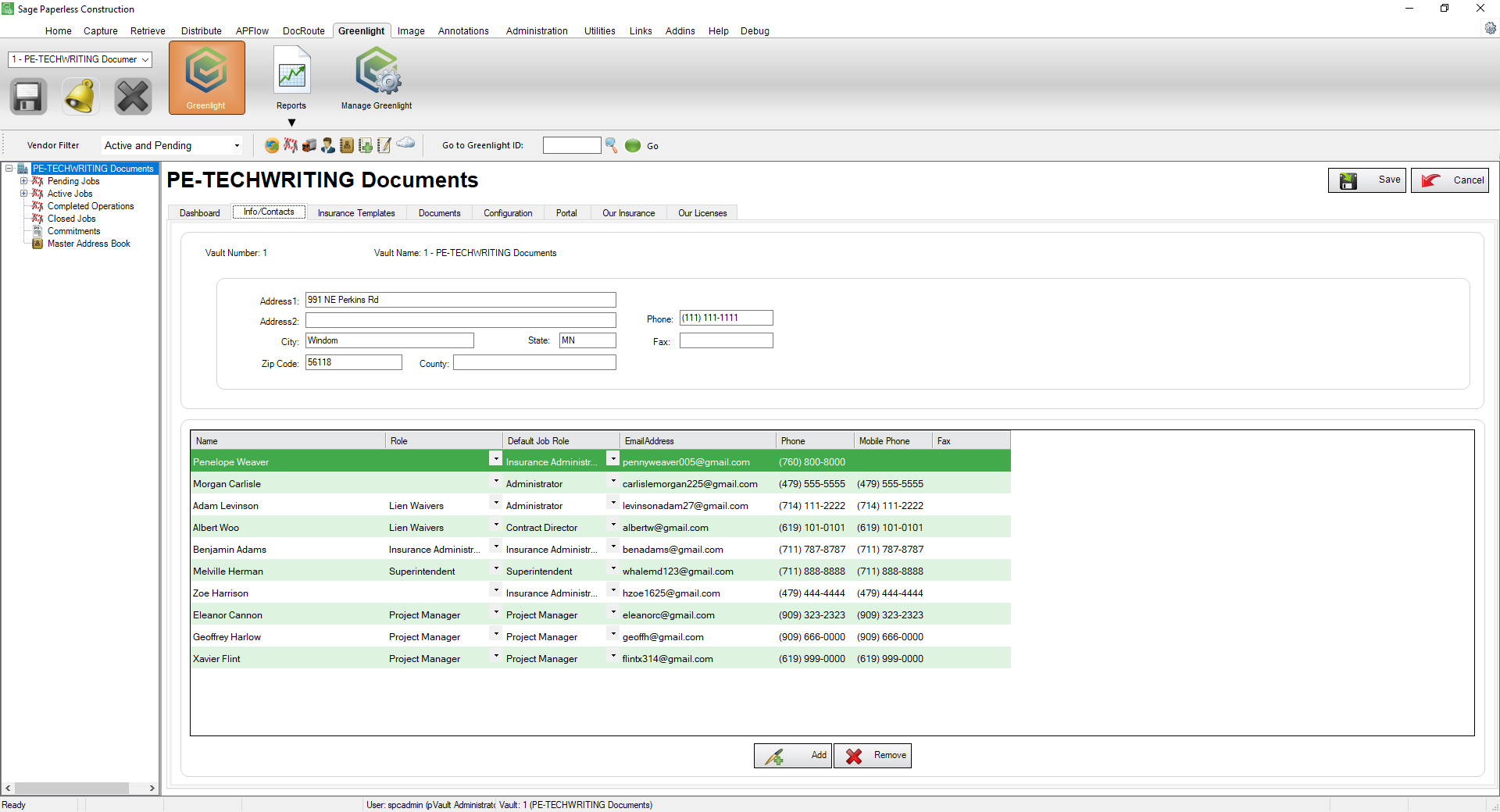Click the address book toolbar icon
The image size is (1500, 812).
coord(347,145)
